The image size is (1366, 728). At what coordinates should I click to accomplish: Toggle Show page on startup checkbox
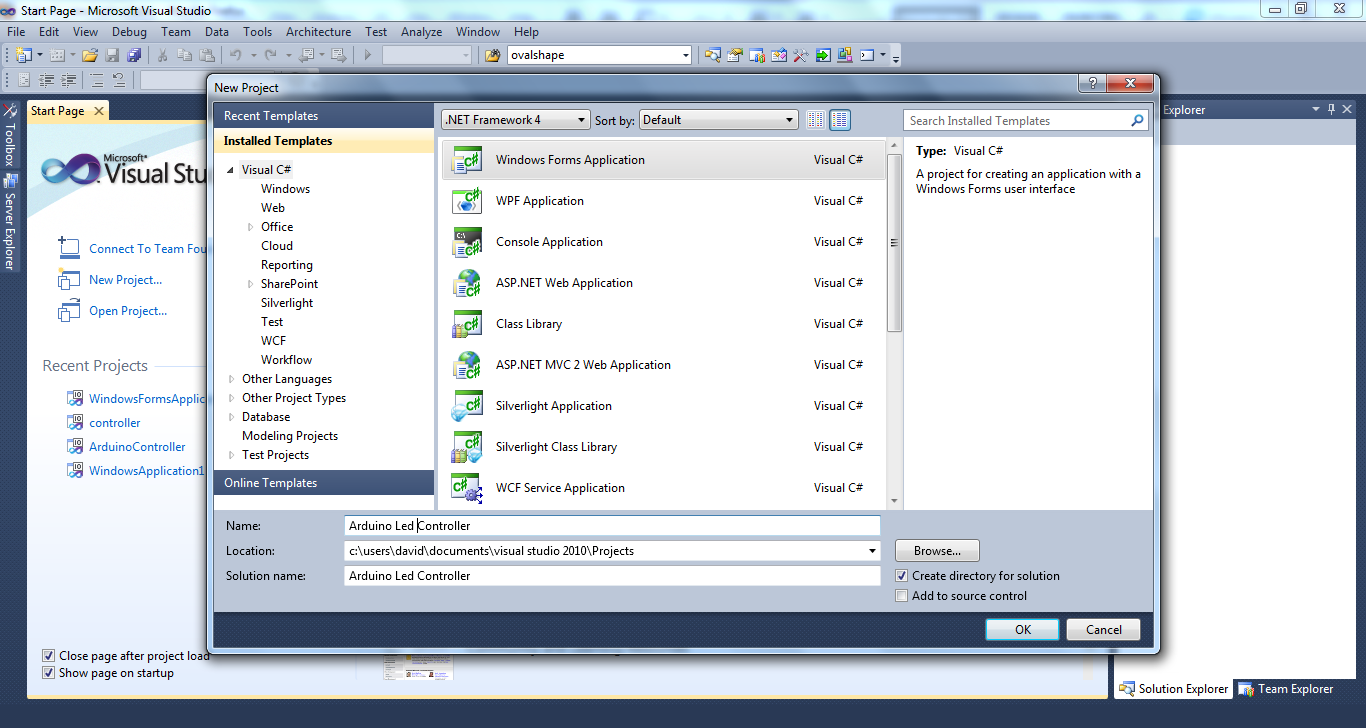click(49, 673)
